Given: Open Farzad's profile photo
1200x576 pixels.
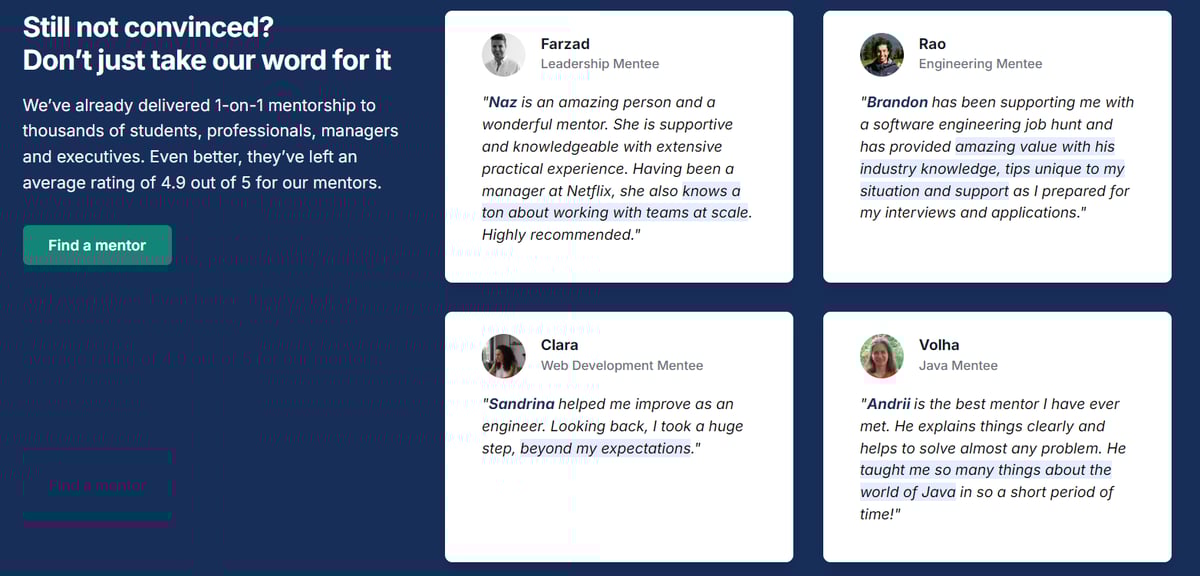Looking at the screenshot, I should pos(503,54).
